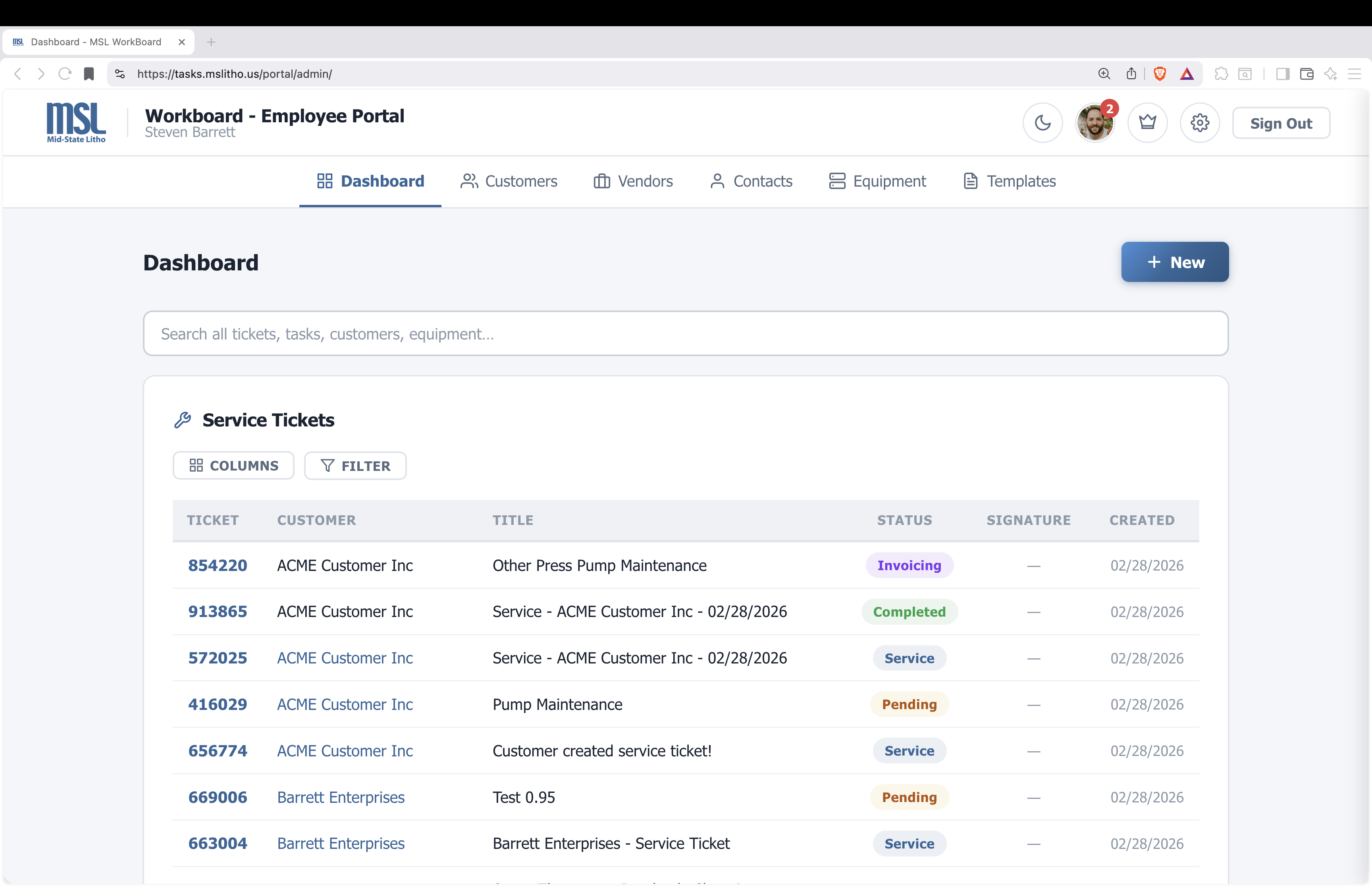Image resolution: width=1372 pixels, height=887 pixels.
Task: Click the MSL Mid-State Litho logo
Action: click(x=76, y=122)
